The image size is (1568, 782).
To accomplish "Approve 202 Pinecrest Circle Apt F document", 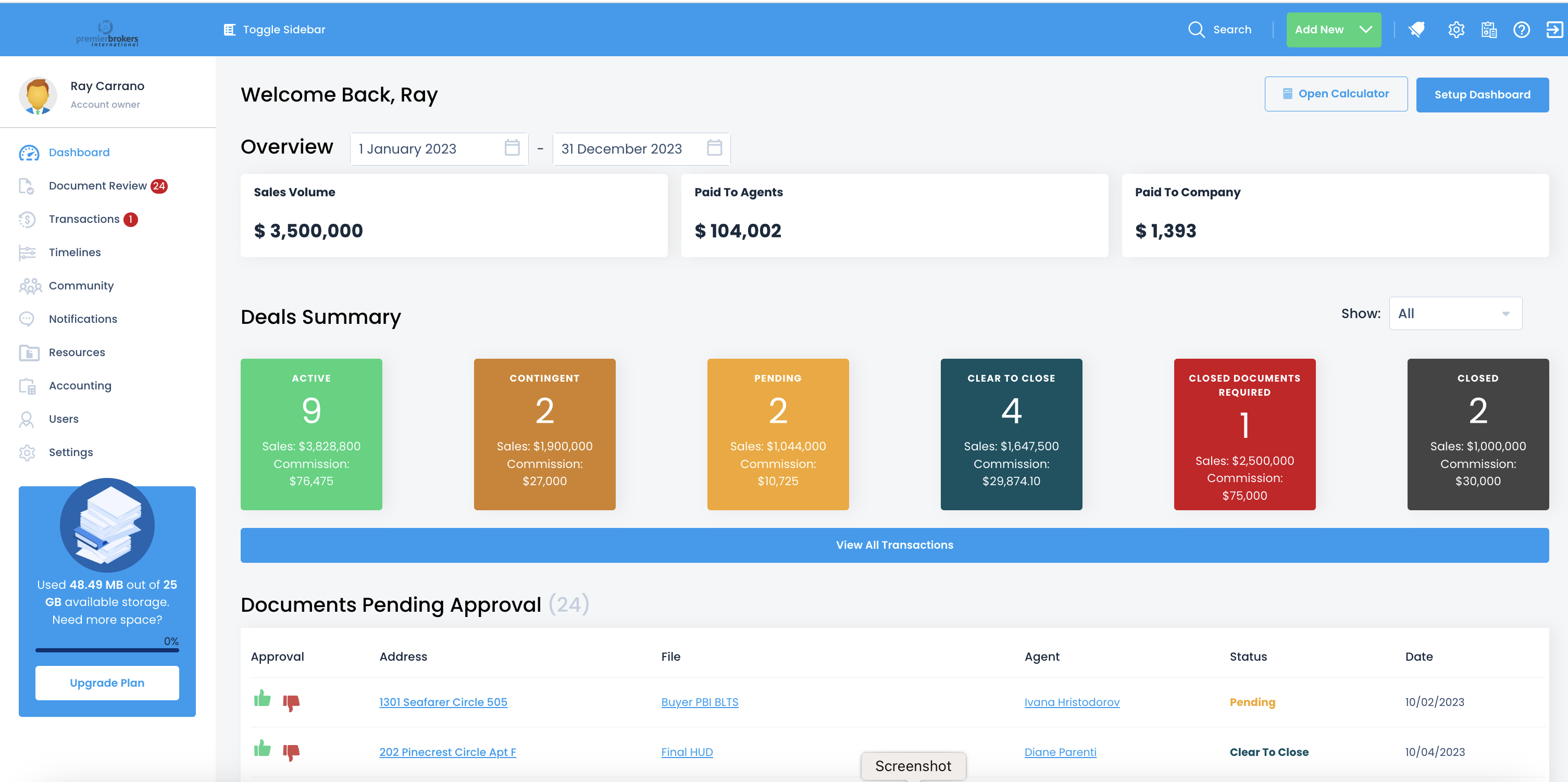I will 263,748.
